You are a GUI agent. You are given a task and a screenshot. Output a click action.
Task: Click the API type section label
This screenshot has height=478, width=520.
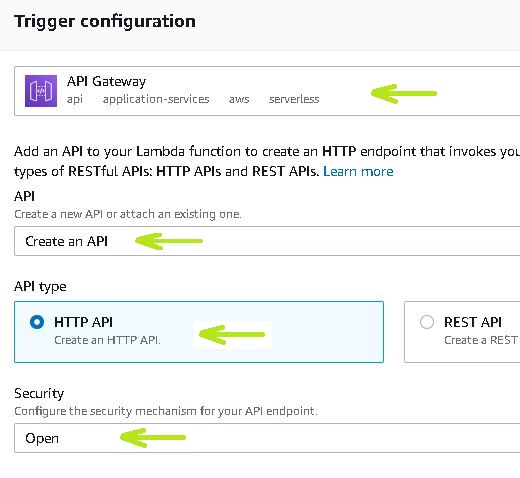pyautogui.click(x=40, y=287)
